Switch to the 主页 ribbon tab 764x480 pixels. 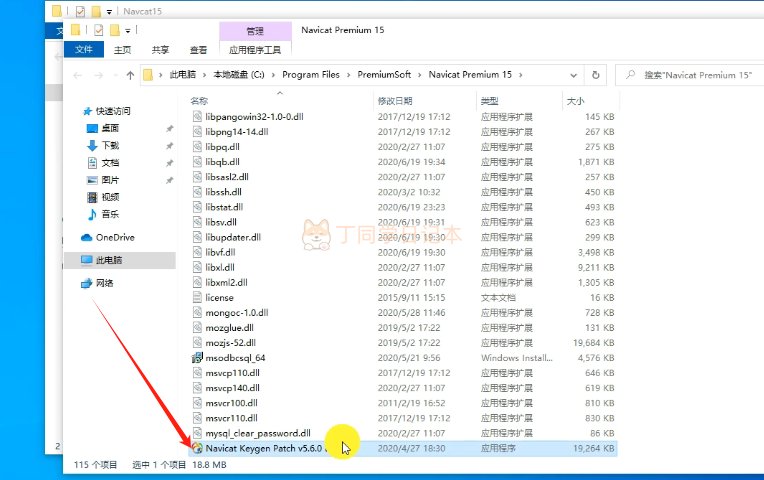122,50
